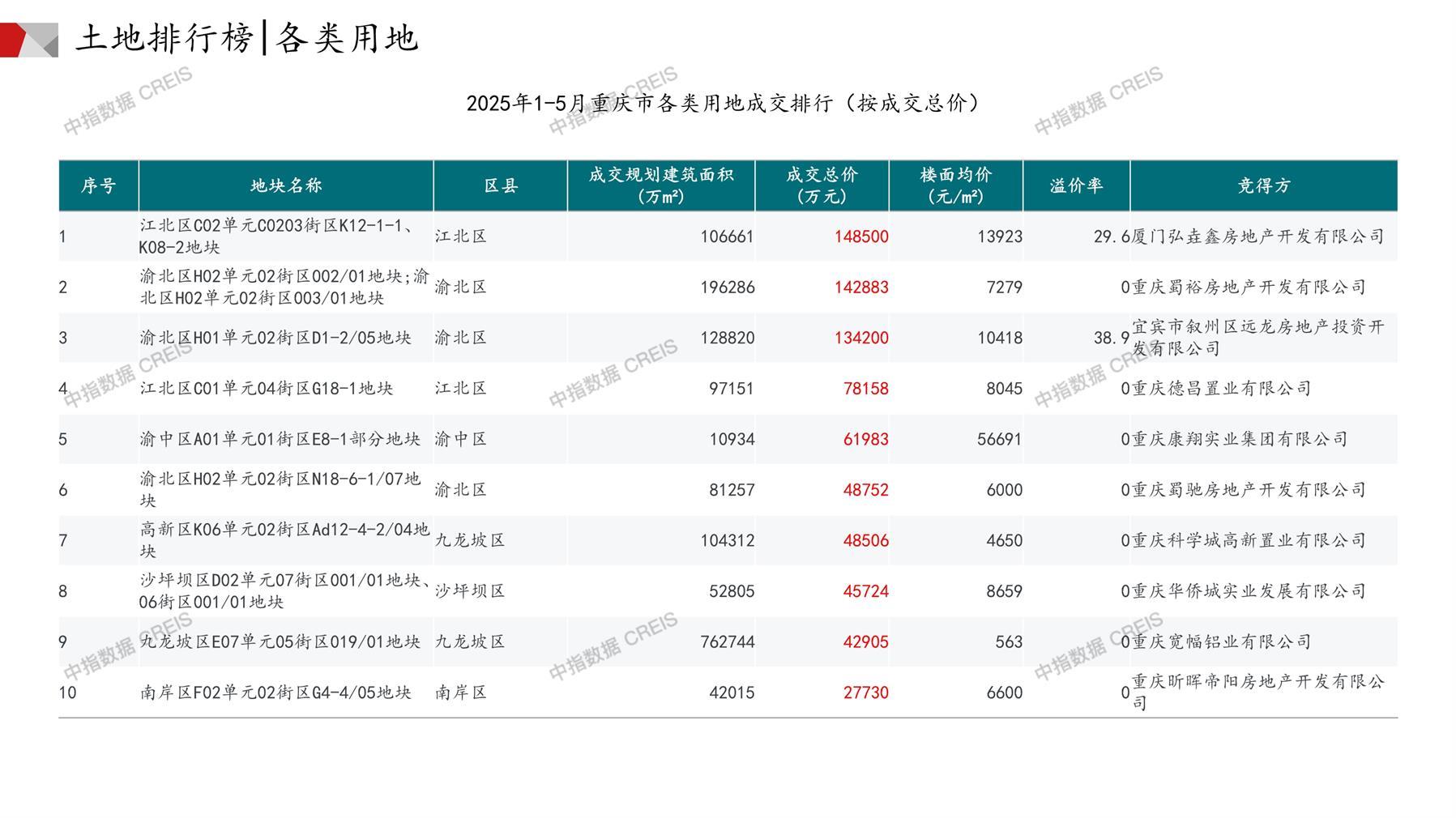Click the red total price 27730
The height and width of the screenshot is (818, 1456).
pos(865,692)
